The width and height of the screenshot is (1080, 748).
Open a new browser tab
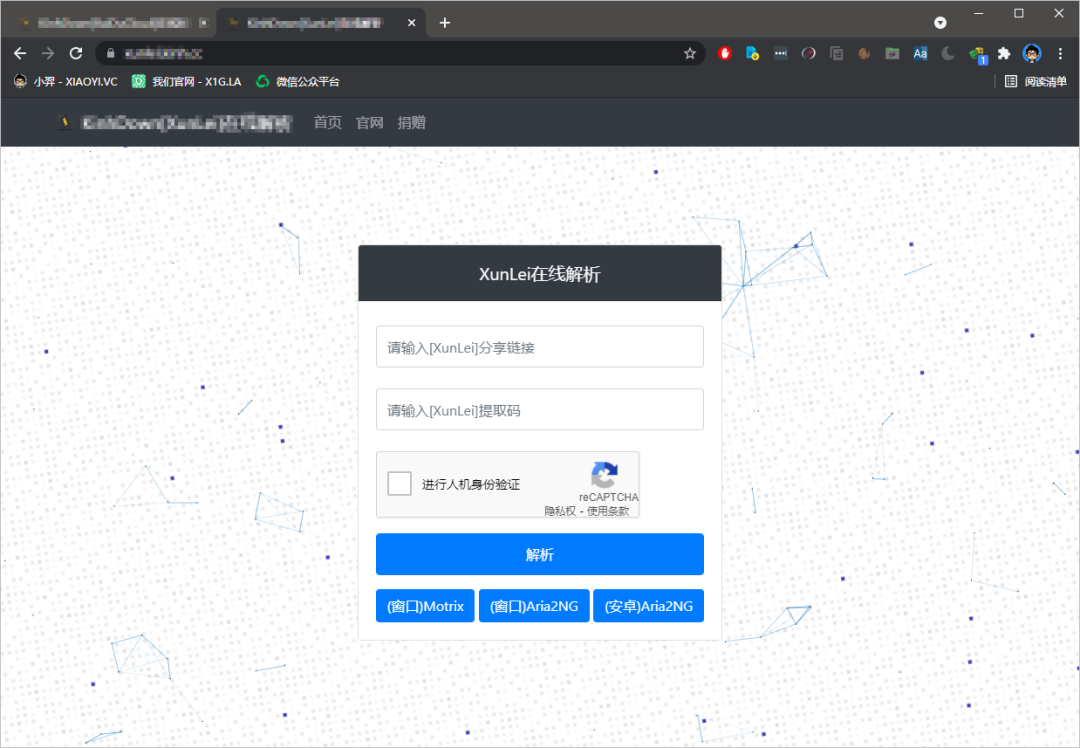click(445, 23)
